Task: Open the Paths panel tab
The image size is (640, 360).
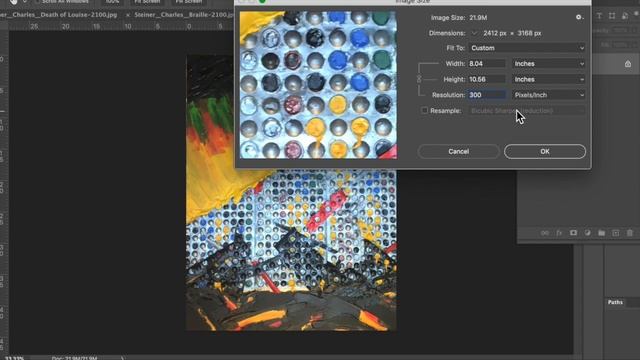Action: click(x=615, y=302)
